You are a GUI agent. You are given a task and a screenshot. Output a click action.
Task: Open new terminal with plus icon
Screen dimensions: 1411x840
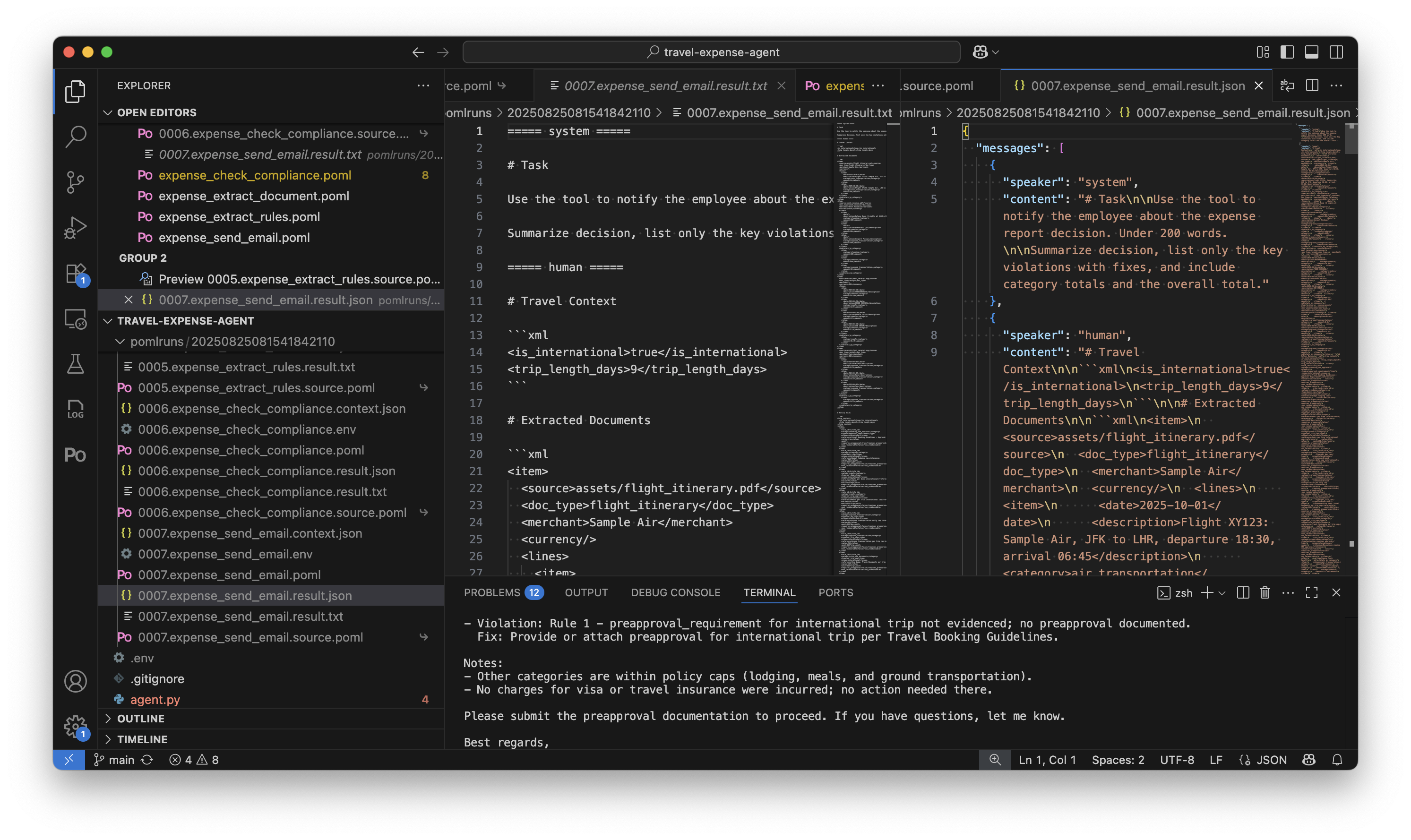[1207, 592]
